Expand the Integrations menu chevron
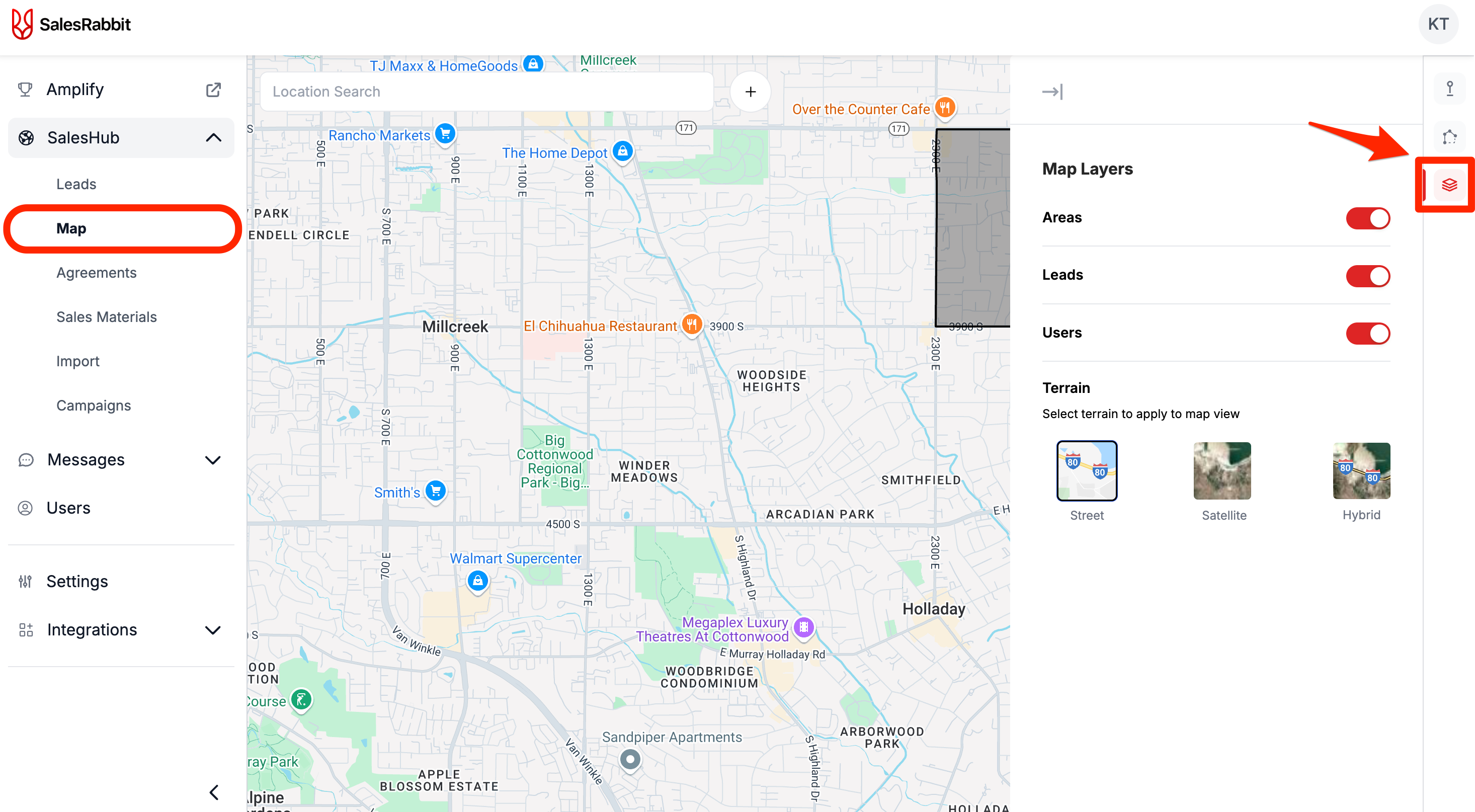1475x812 pixels. tap(213, 630)
